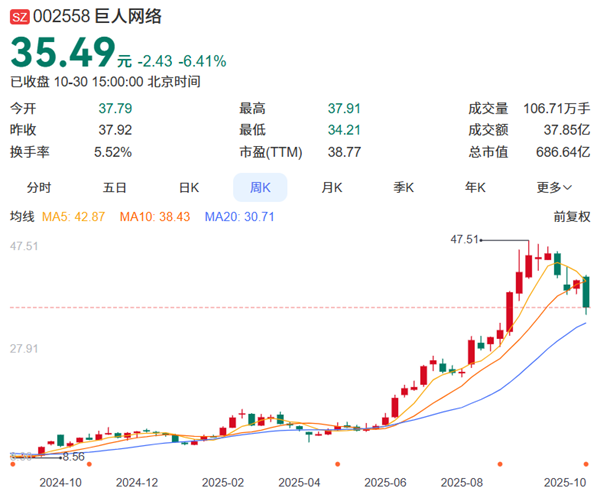The width and height of the screenshot is (600, 498).
Task: Click the 市盈(TTM) value 38.77
Action: [344, 152]
